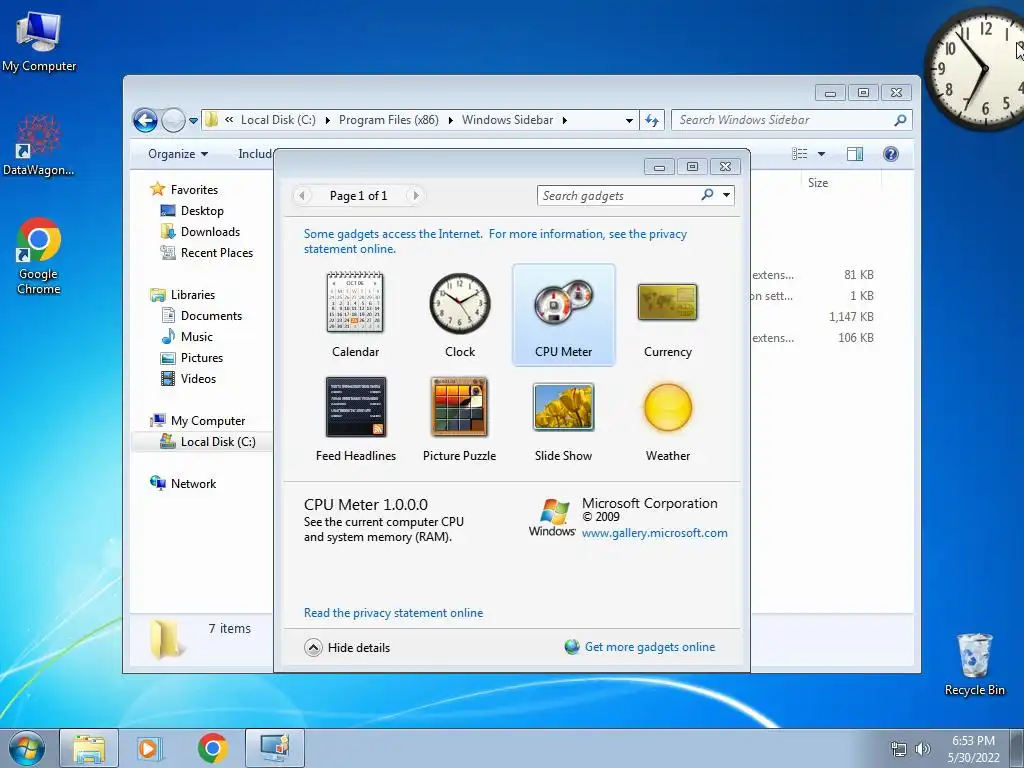This screenshot has width=1024, height=768.
Task: Open Read the privacy statement online
Action: point(393,613)
